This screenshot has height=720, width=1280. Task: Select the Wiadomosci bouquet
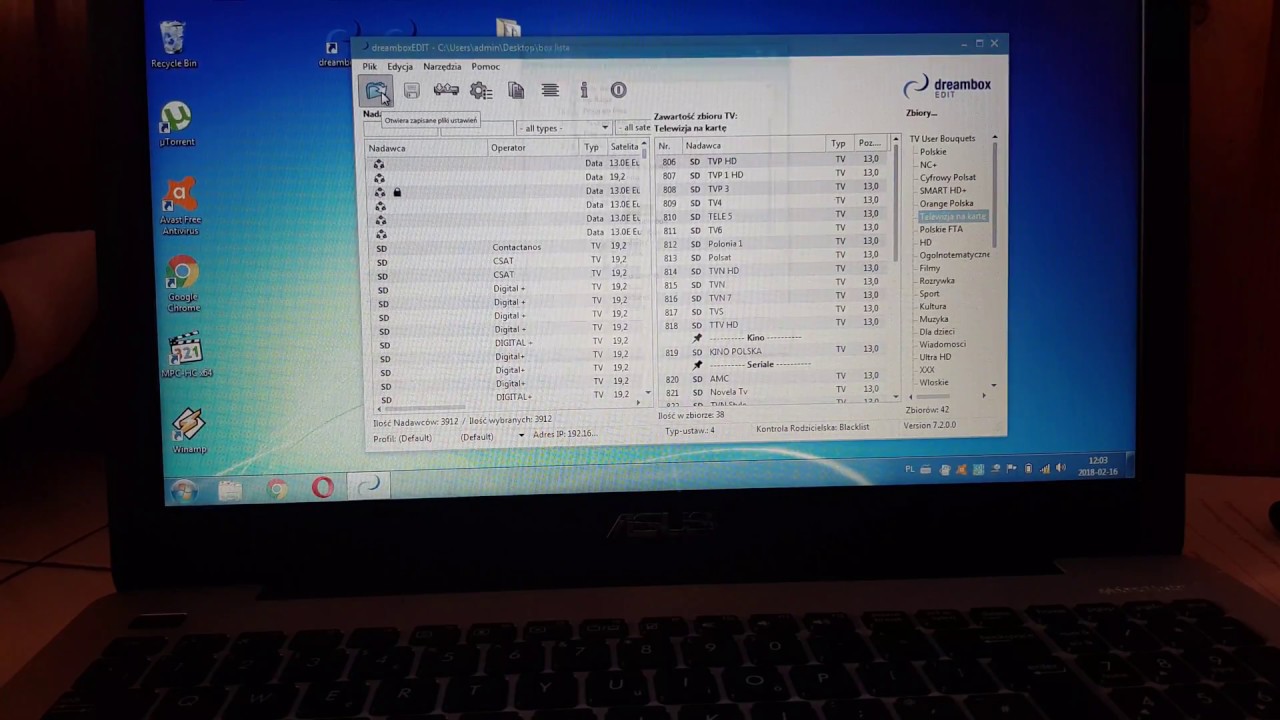[942, 344]
